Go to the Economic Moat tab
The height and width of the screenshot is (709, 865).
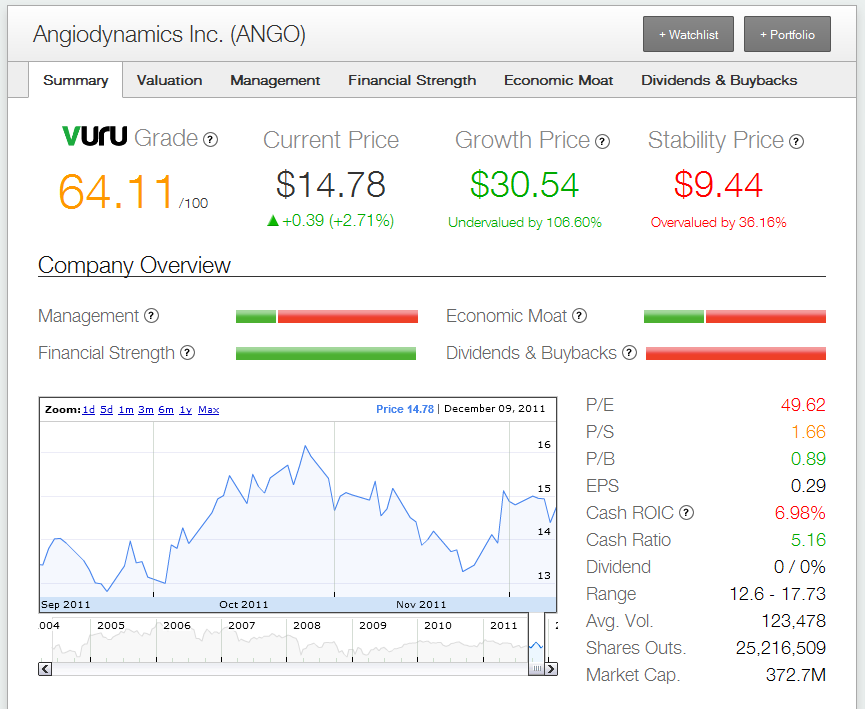point(558,81)
